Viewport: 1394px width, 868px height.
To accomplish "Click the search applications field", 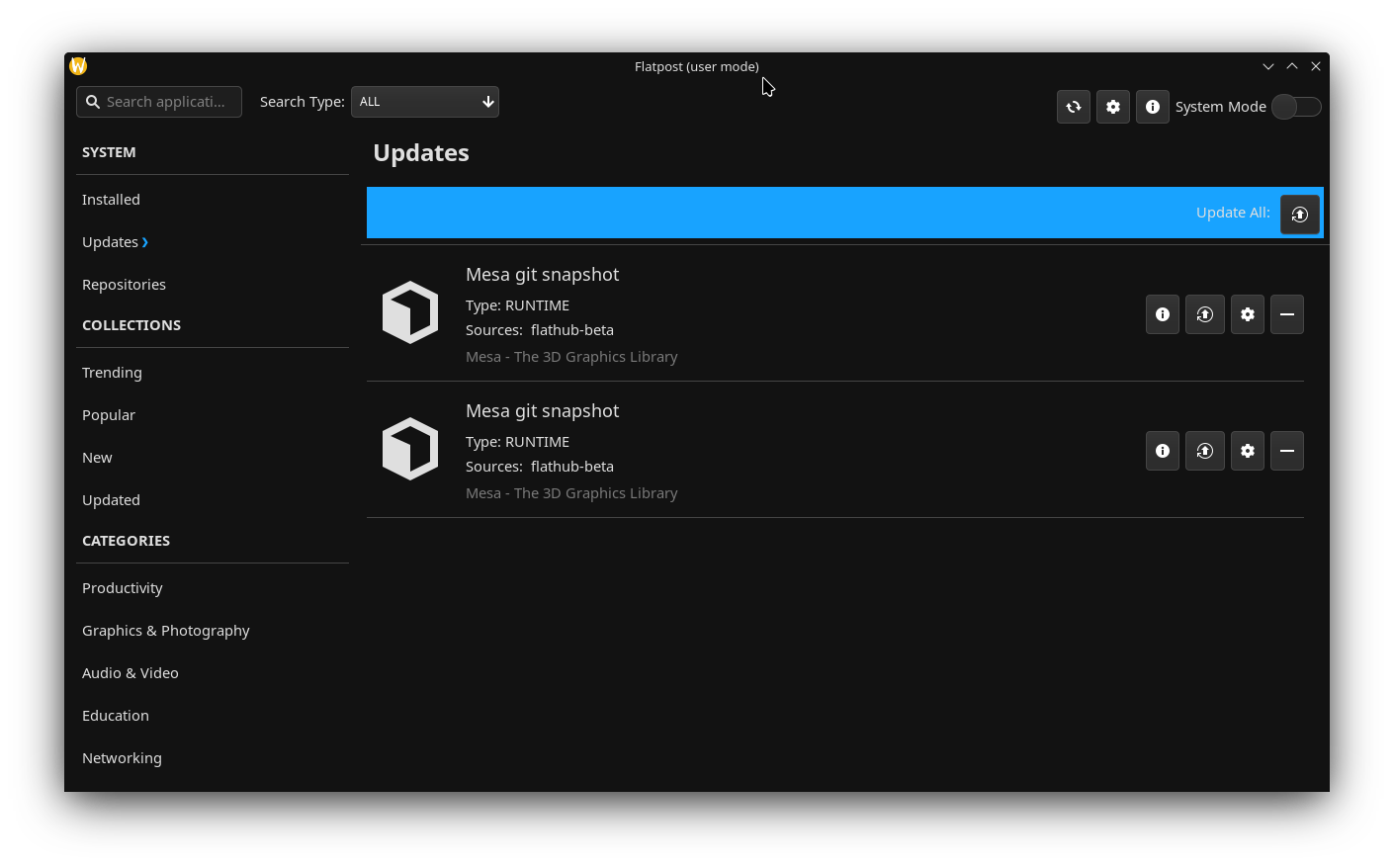I will 158,101.
